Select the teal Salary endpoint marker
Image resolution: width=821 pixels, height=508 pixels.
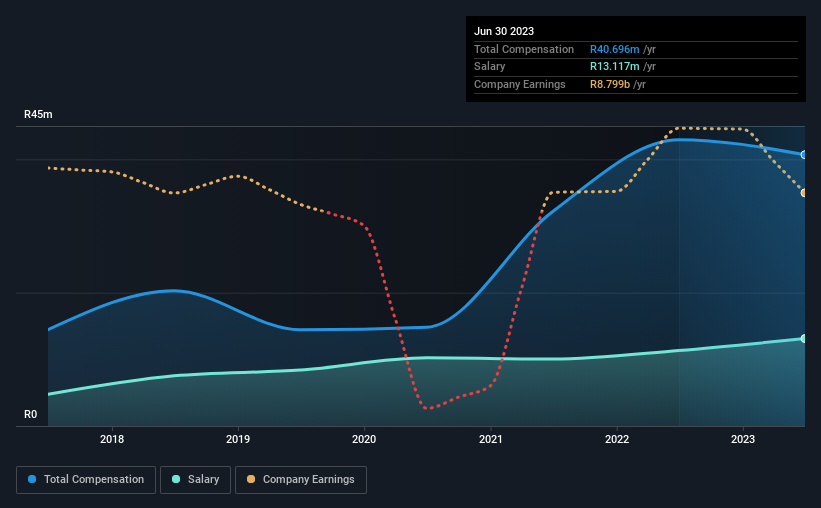(x=804, y=339)
